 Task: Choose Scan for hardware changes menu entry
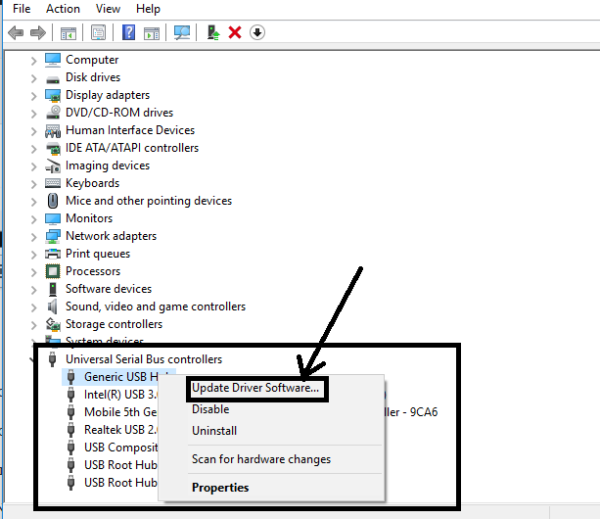click(261, 459)
